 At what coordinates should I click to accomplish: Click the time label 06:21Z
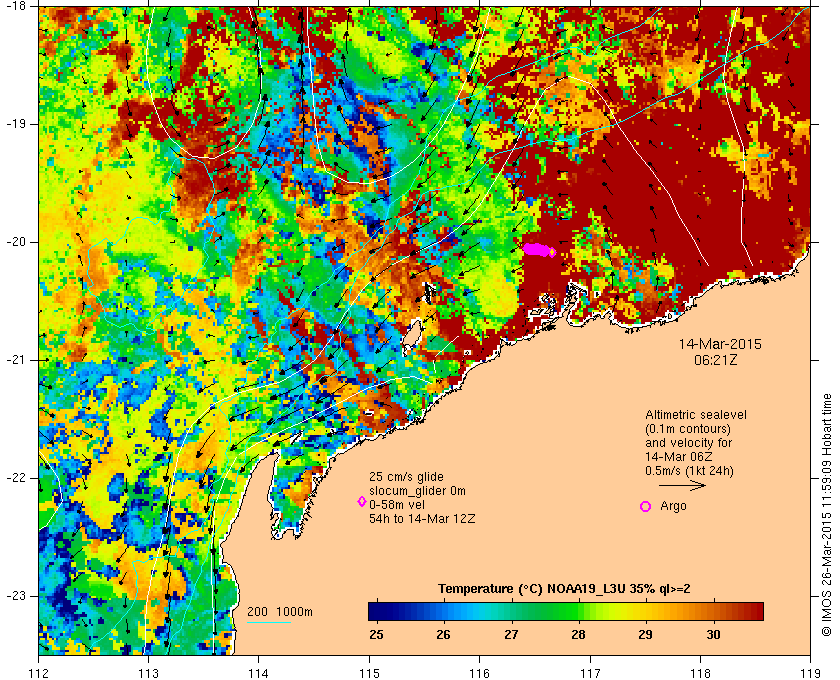pyautogui.click(x=716, y=361)
